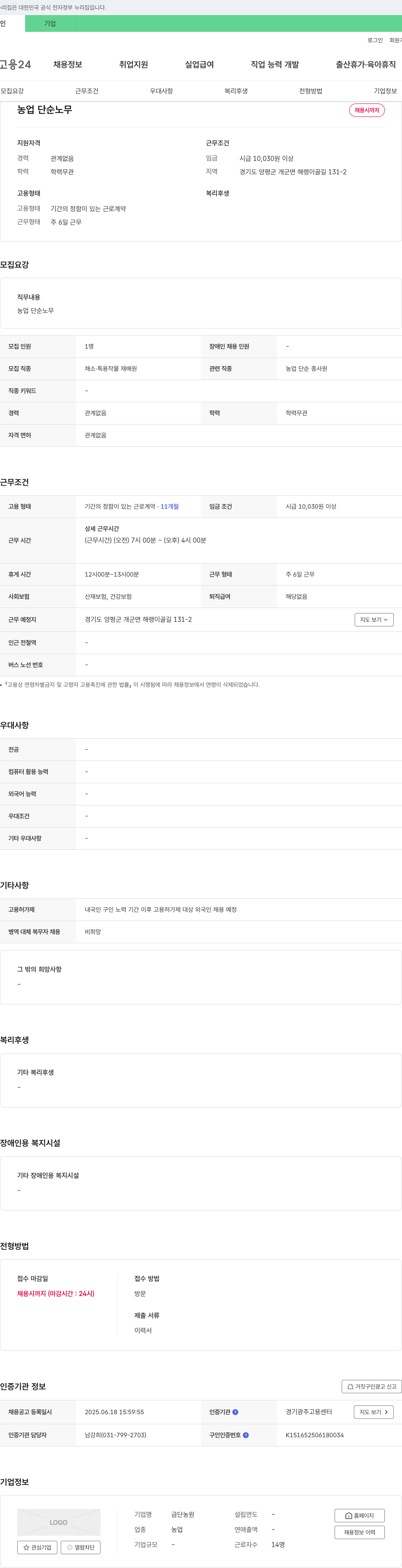This screenshot has height=1568, width=402.
Task: Select 이력서 under 제출 서류
Action: 143,1330
